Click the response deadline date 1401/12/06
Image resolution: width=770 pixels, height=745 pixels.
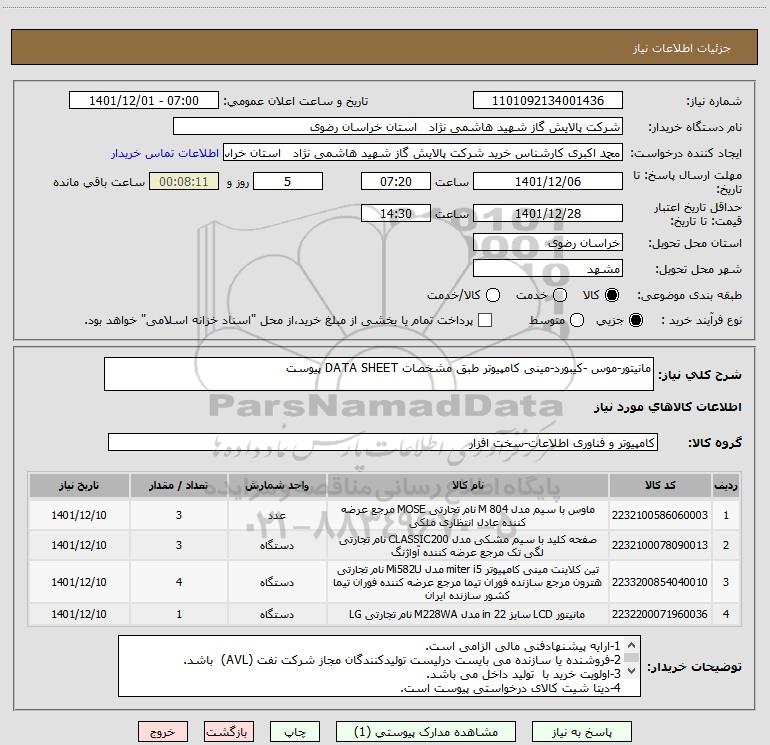pyautogui.click(x=548, y=181)
